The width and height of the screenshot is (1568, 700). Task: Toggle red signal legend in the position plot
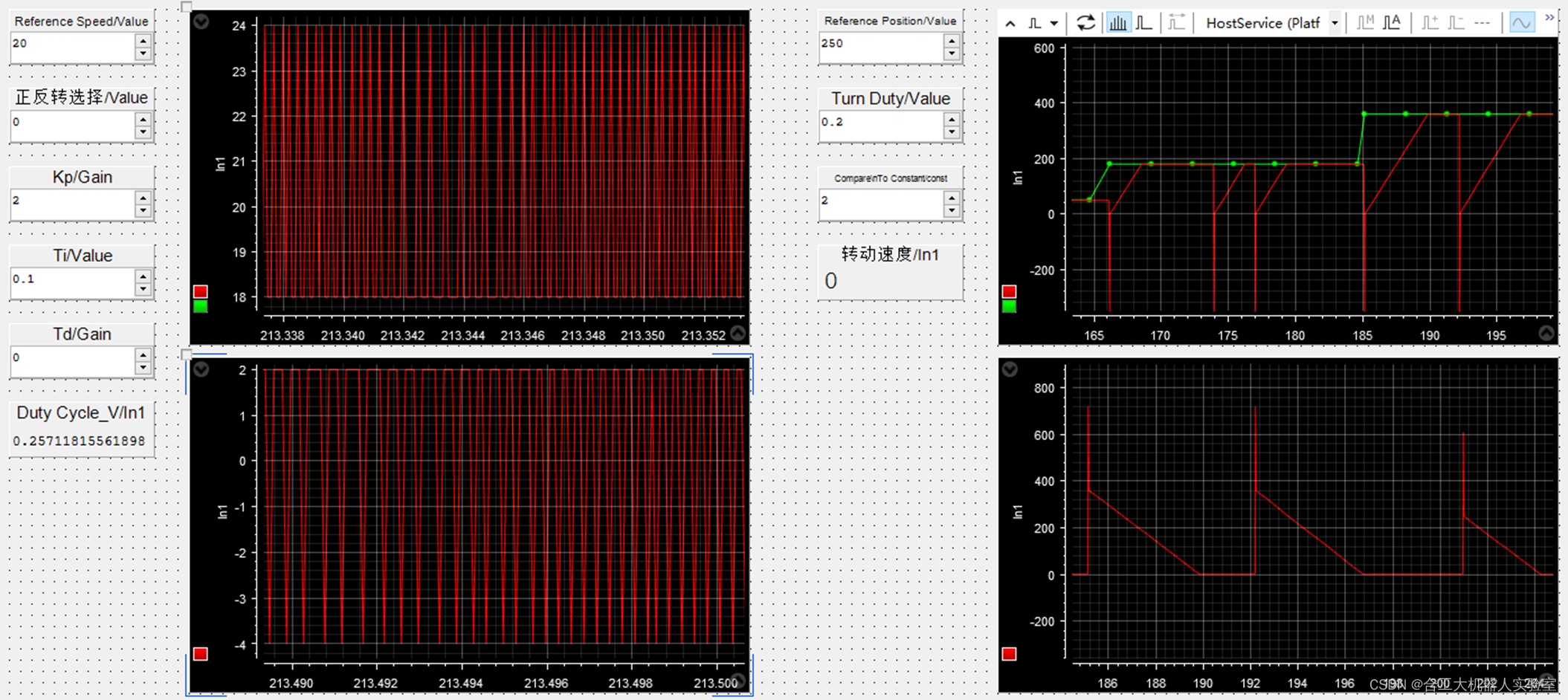(1009, 291)
